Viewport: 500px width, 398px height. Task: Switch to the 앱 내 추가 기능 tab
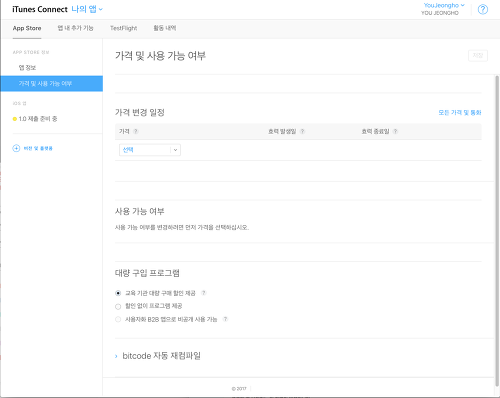pyautogui.click(x=75, y=28)
